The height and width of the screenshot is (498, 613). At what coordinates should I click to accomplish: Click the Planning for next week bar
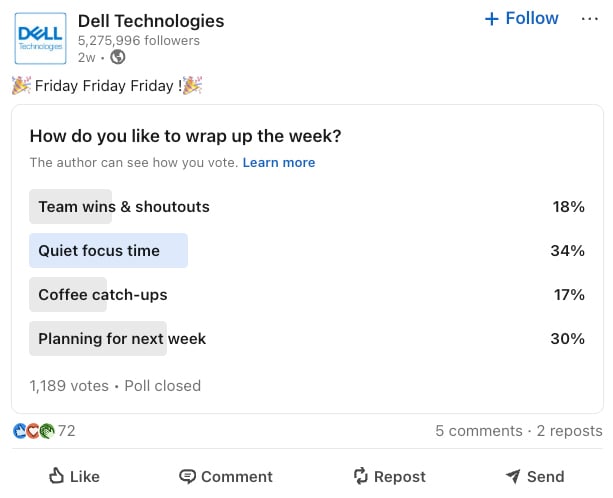point(122,339)
